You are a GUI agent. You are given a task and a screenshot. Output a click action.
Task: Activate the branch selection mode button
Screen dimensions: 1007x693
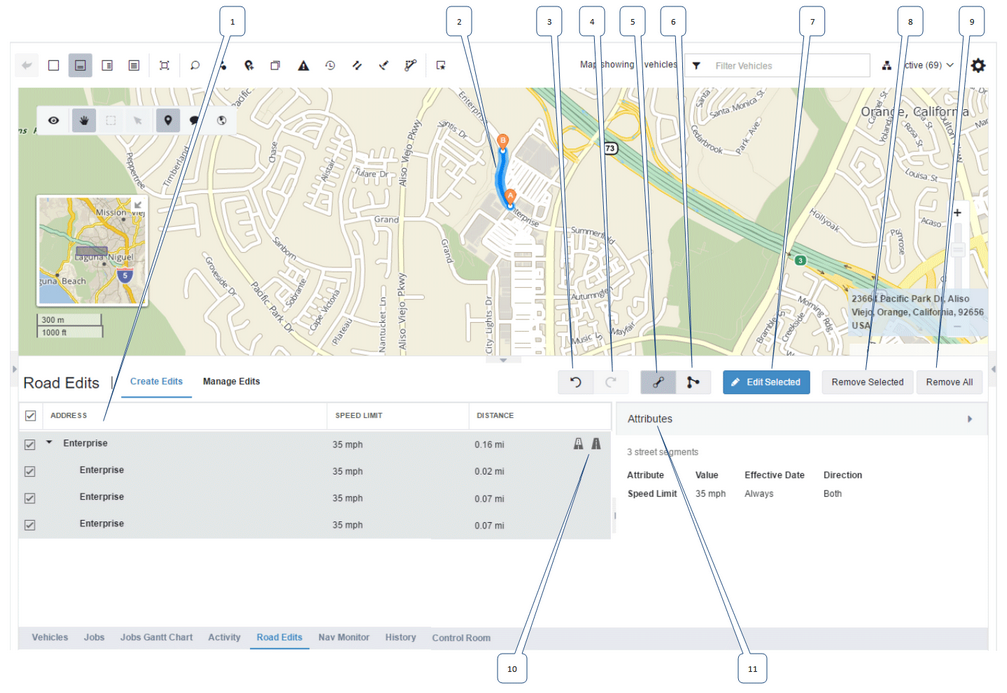pyautogui.click(x=693, y=382)
